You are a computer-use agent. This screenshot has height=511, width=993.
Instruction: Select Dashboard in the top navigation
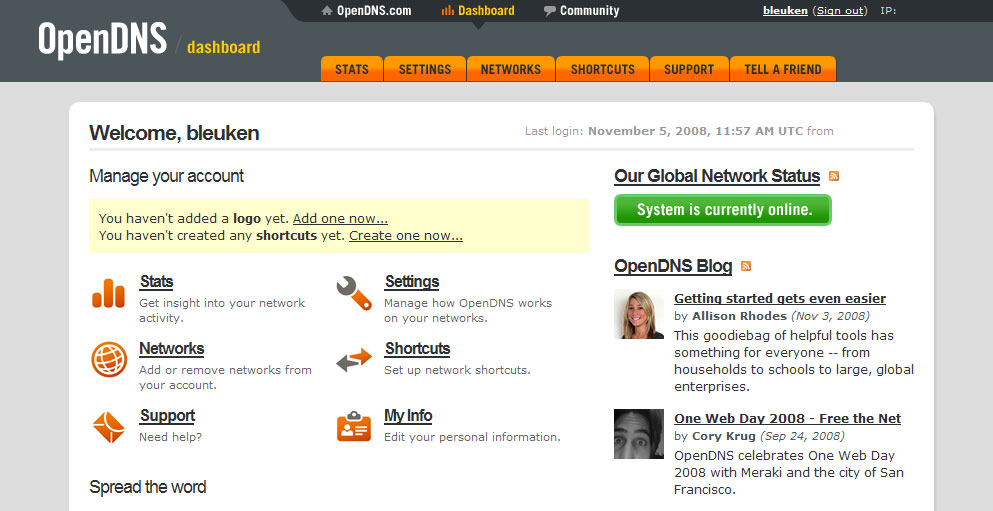tap(486, 11)
